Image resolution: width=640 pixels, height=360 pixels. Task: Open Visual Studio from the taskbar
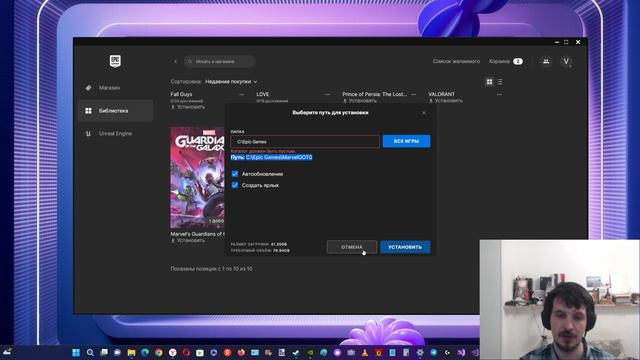(x=461, y=352)
